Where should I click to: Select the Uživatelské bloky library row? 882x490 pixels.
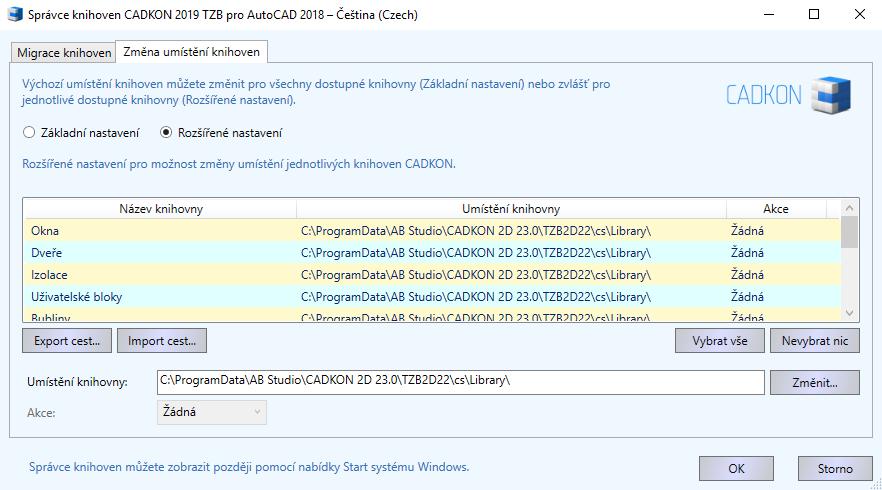(431, 296)
